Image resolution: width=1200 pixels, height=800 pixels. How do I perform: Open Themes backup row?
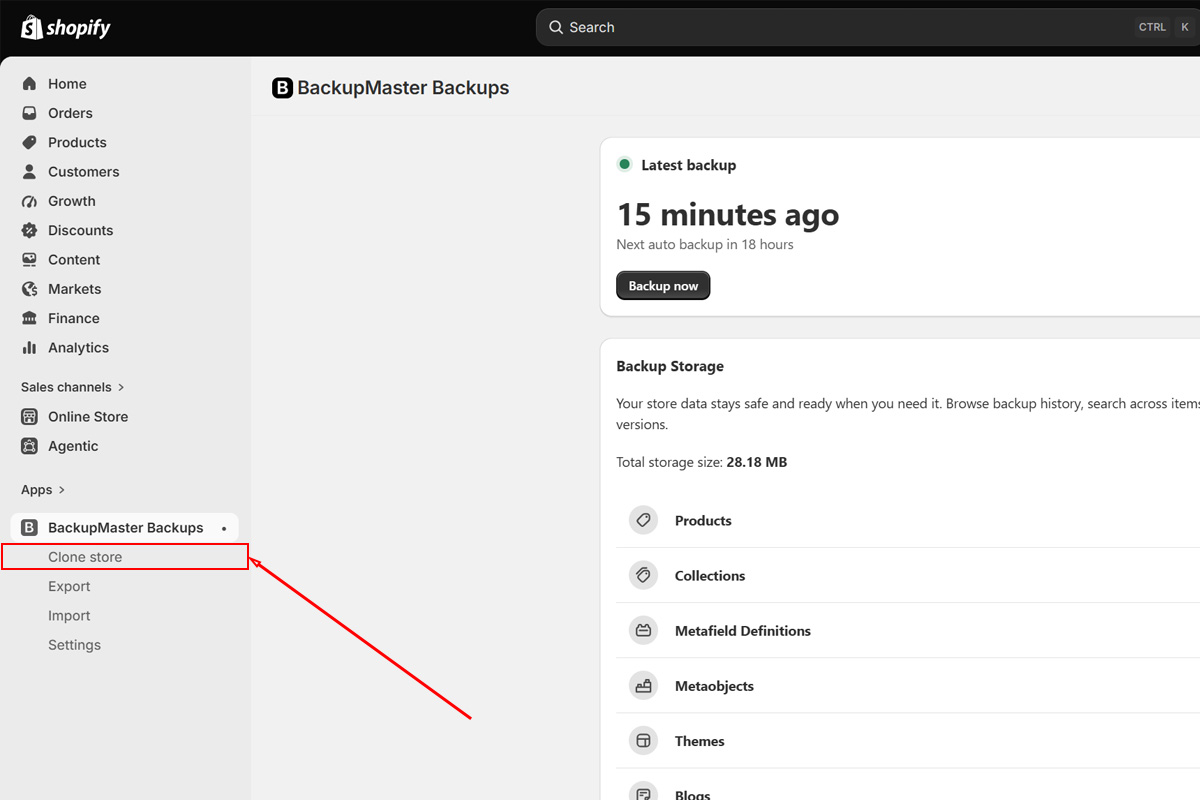(908, 741)
